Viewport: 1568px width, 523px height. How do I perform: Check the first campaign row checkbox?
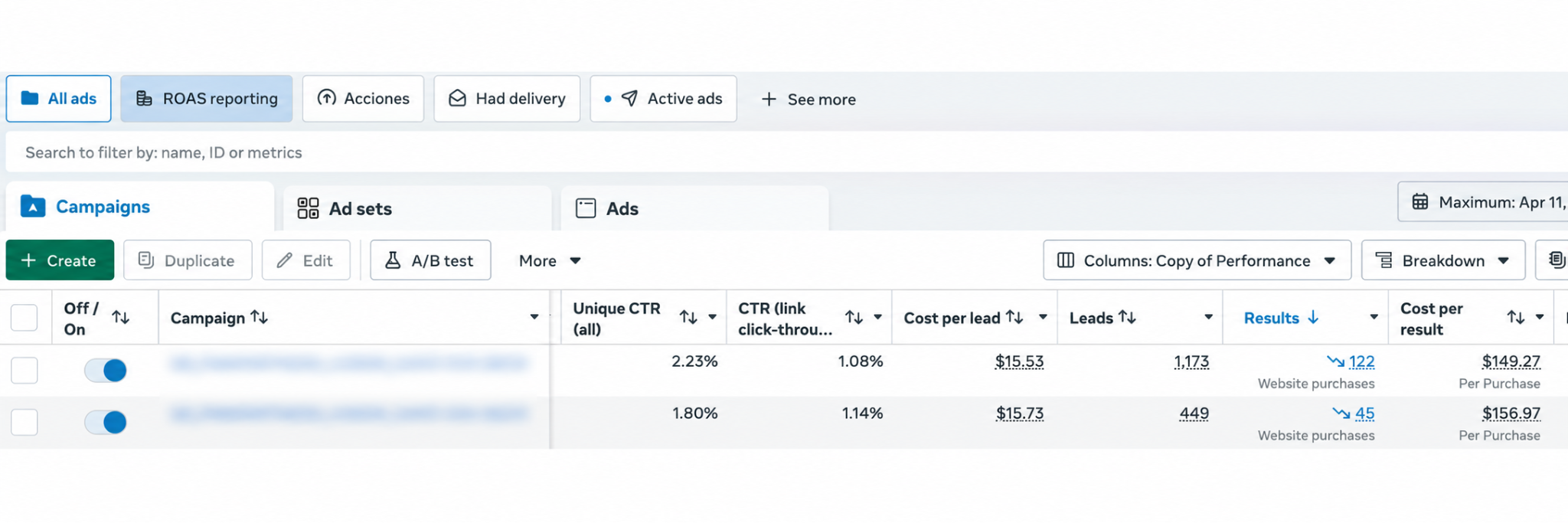tap(24, 370)
